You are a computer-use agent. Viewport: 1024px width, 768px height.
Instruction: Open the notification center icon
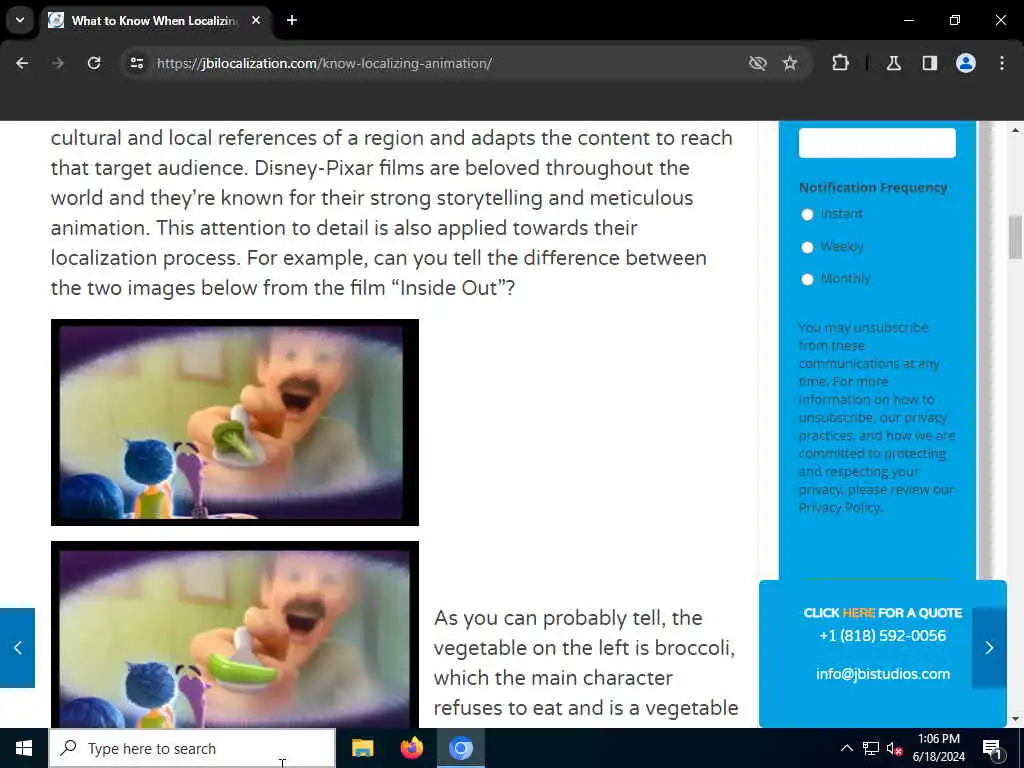point(992,748)
